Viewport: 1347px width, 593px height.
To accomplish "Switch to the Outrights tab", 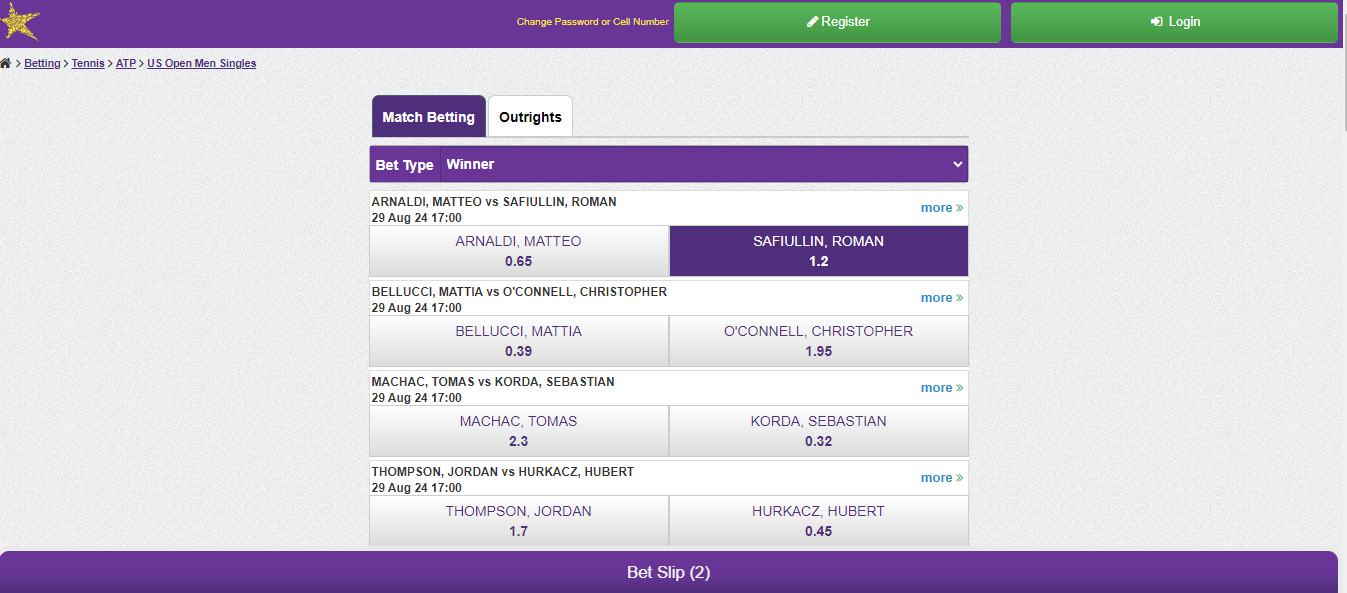I will [530, 116].
